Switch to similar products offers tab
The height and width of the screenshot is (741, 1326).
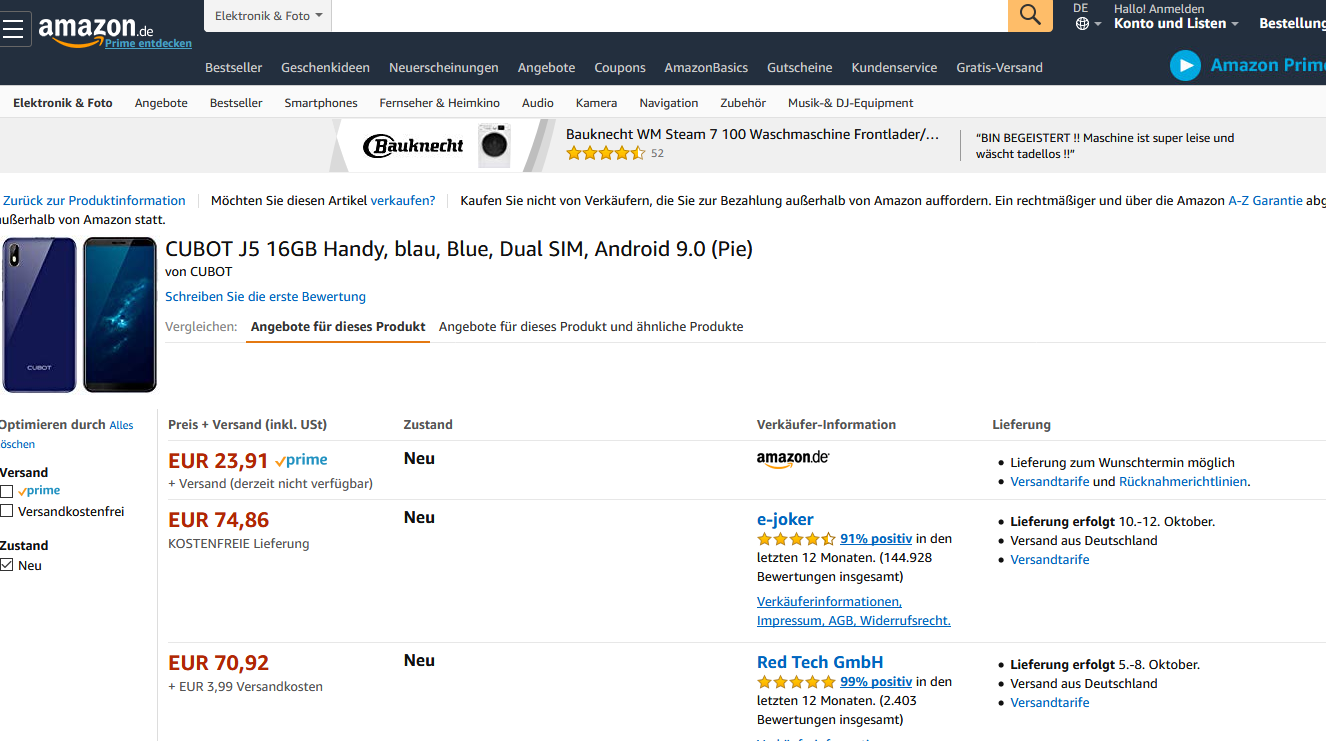tap(591, 327)
